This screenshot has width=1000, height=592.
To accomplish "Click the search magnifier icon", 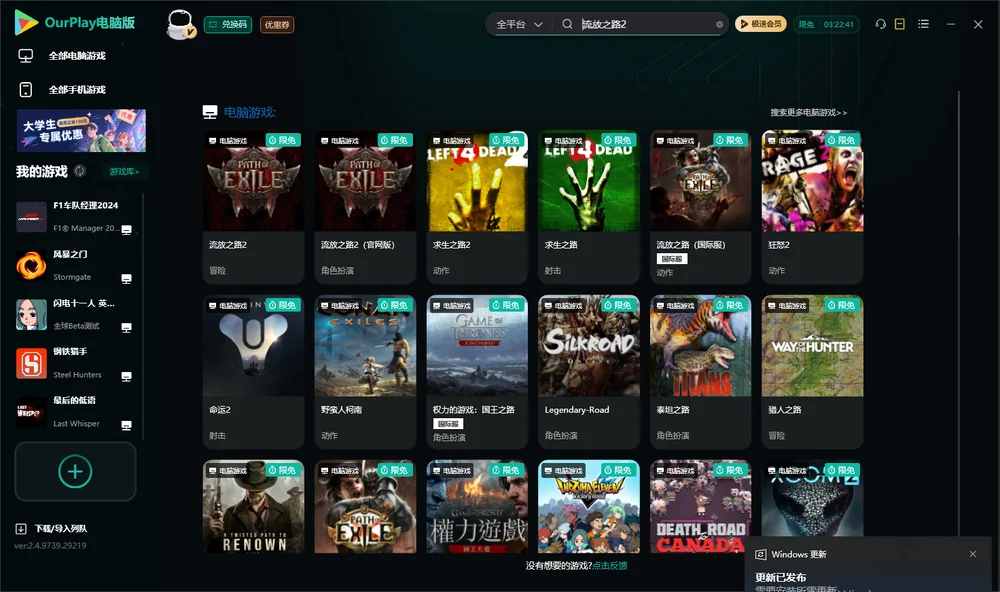I will 567,24.
